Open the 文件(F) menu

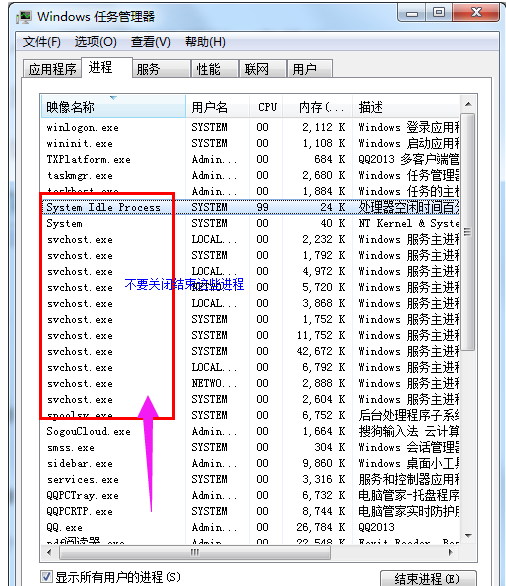(41, 41)
